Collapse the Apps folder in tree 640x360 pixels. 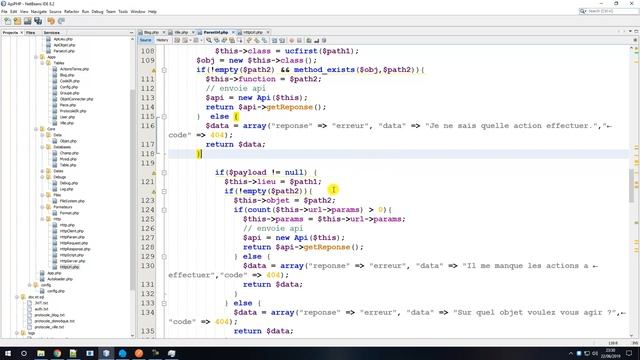click(36, 57)
